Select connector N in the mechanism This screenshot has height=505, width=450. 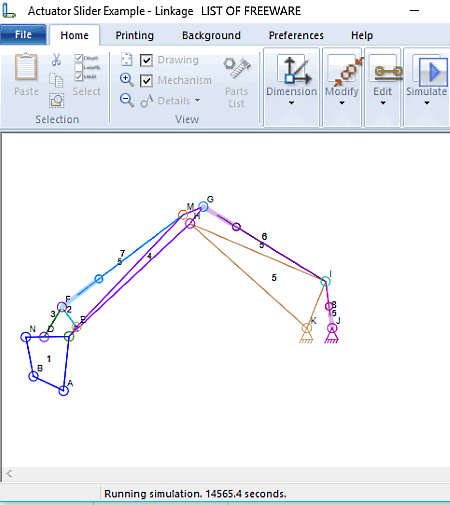pyautogui.click(x=26, y=337)
